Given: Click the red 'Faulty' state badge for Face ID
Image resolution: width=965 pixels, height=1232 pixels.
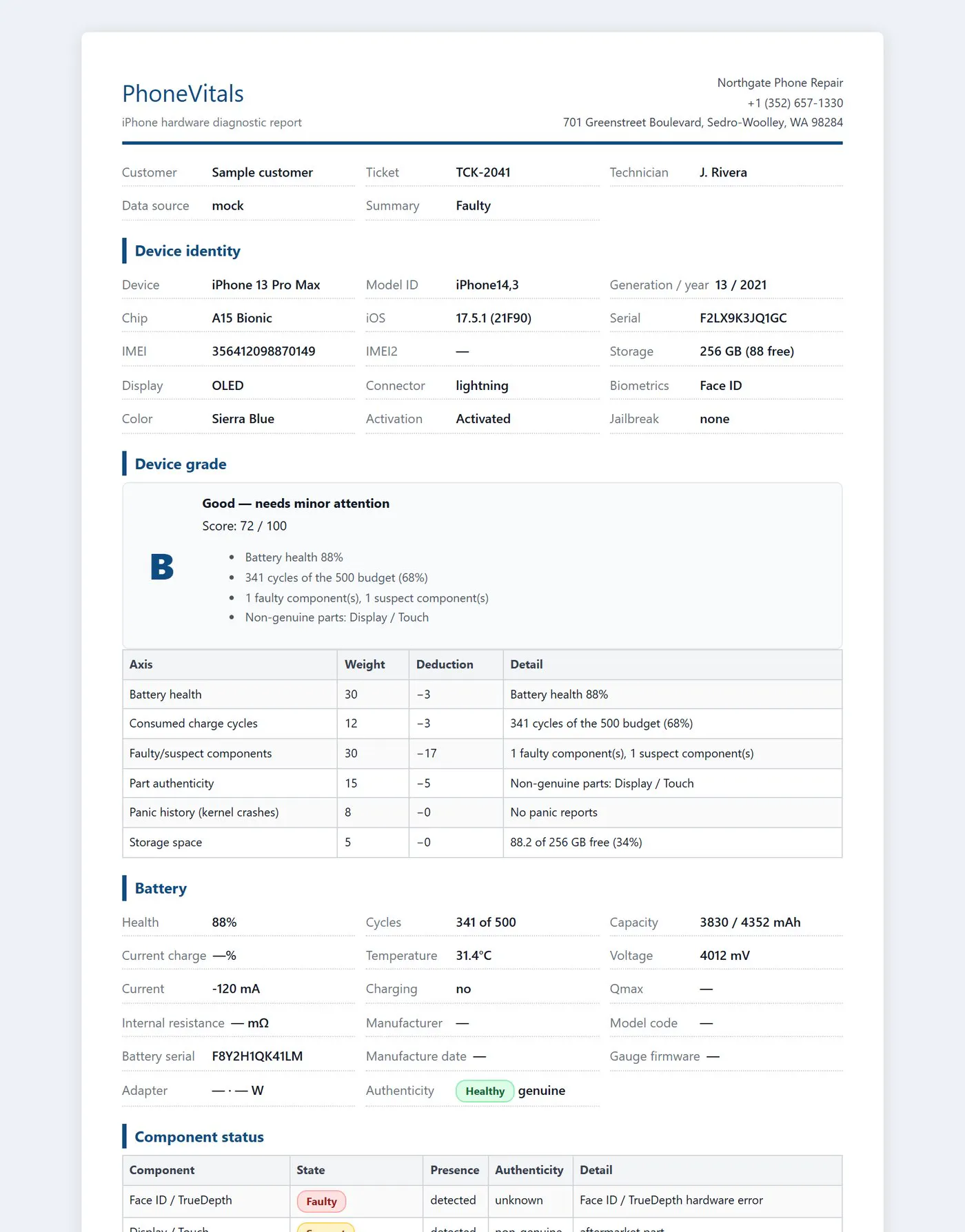Looking at the screenshot, I should [x=321, y=1201].
